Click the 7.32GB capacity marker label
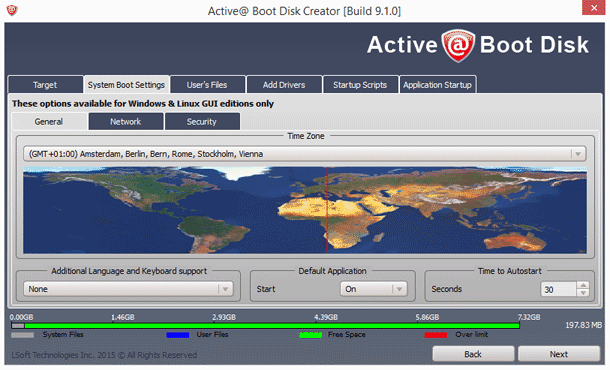Screen dimensions: 610x370 [x=528, y=317]
